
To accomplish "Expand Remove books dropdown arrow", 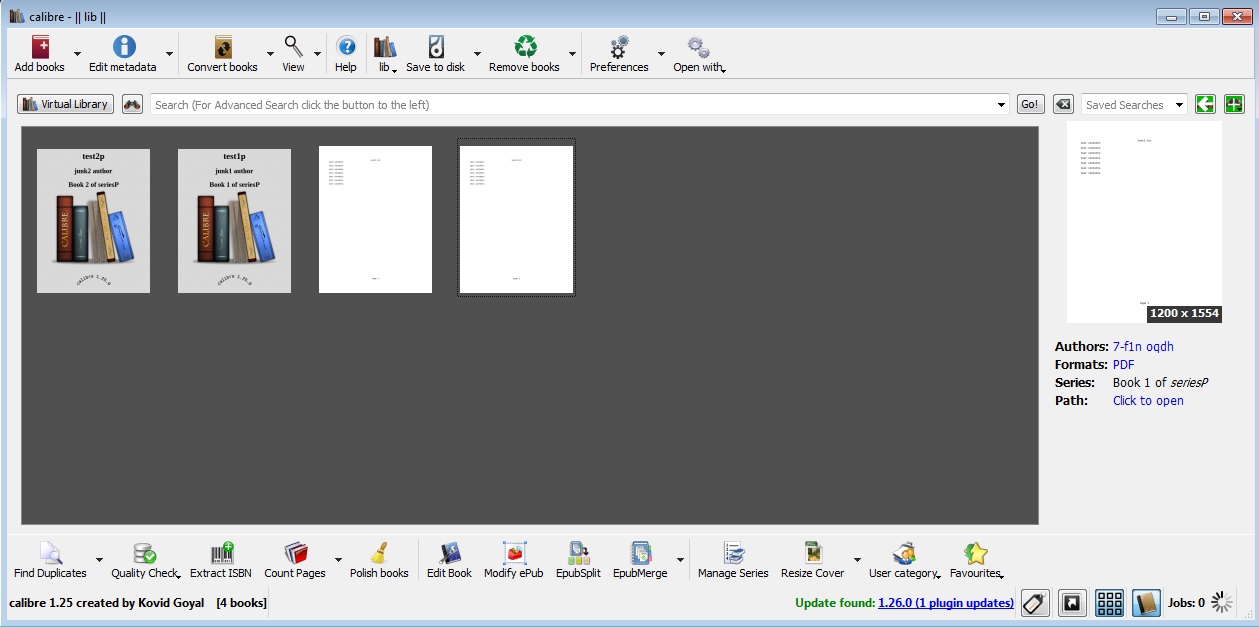I will (572, 54).
